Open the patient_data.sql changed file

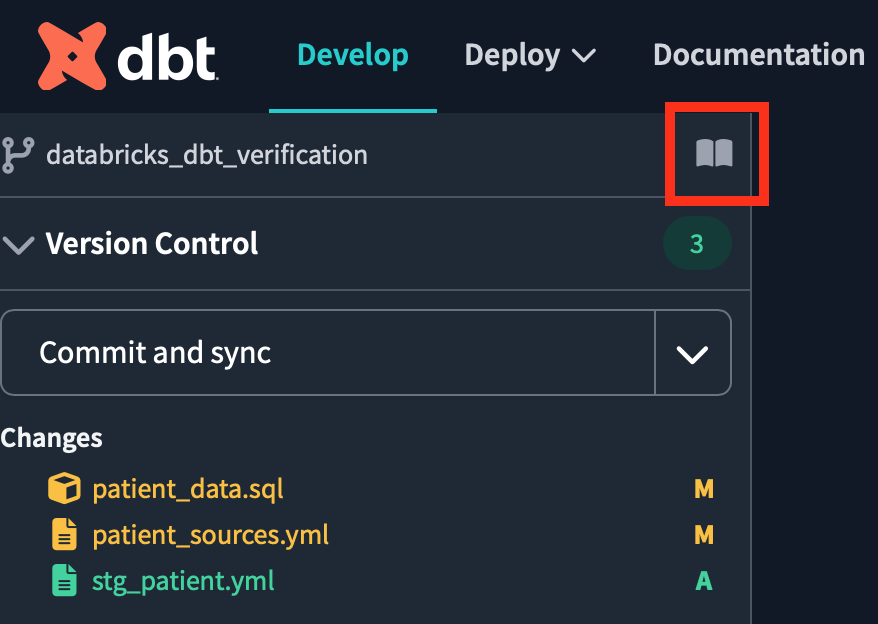click(x=188, y=489)
